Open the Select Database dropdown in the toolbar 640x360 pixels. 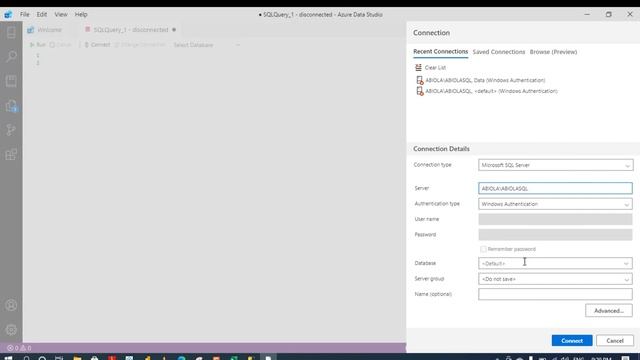[206, 45]
